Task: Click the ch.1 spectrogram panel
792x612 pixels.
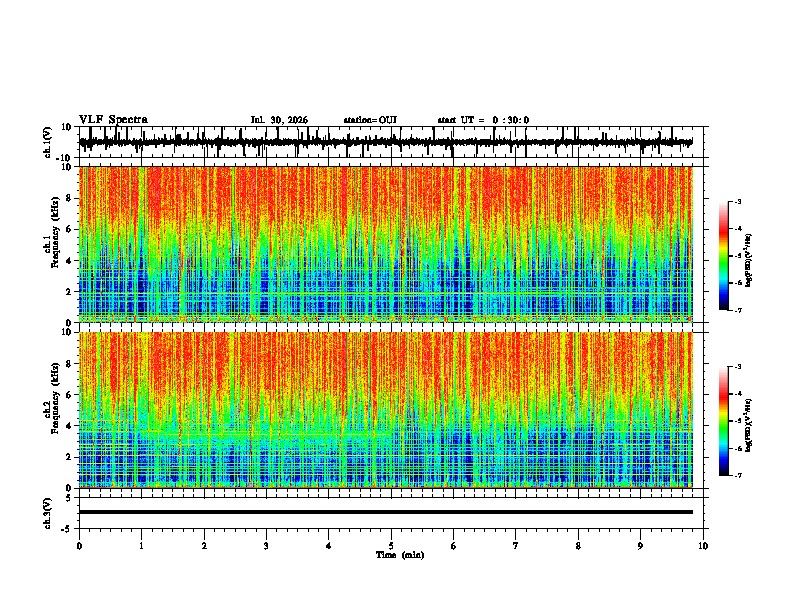Action: click(x=386, y=244)
